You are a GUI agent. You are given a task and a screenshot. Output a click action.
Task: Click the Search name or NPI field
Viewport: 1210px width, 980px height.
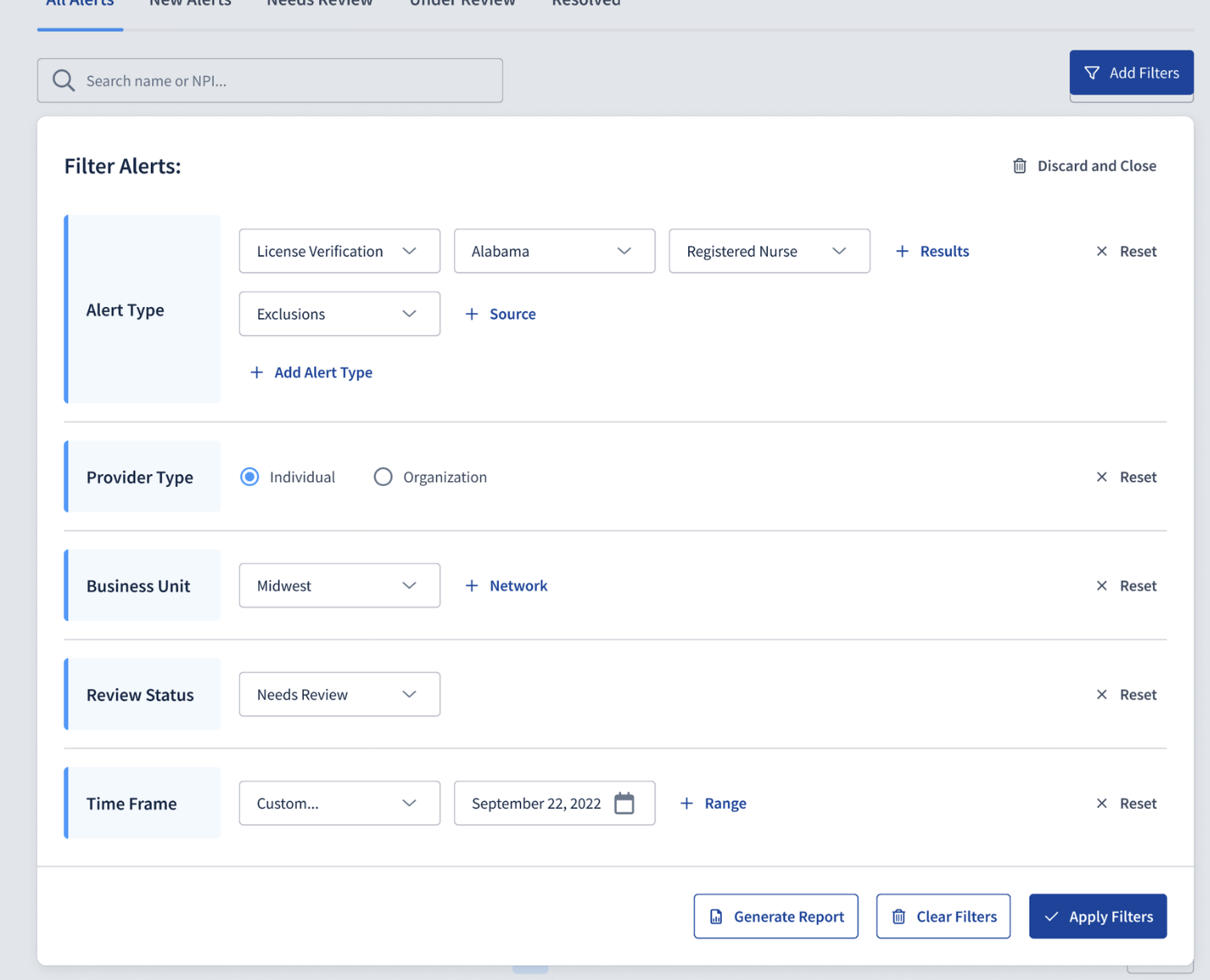pos(270,81)
